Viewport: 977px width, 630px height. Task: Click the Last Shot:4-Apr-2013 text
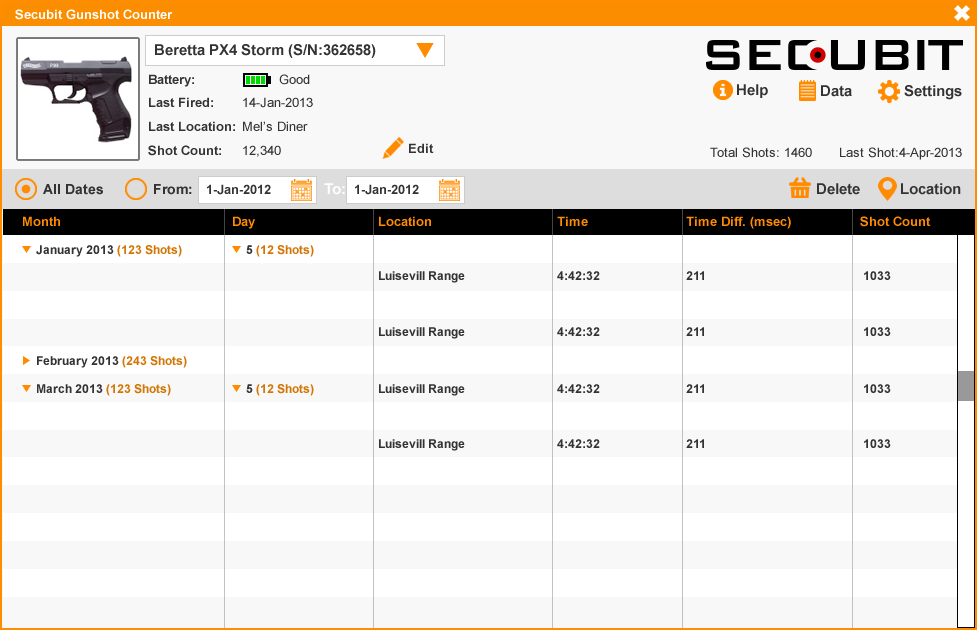[x=900, y=153]
